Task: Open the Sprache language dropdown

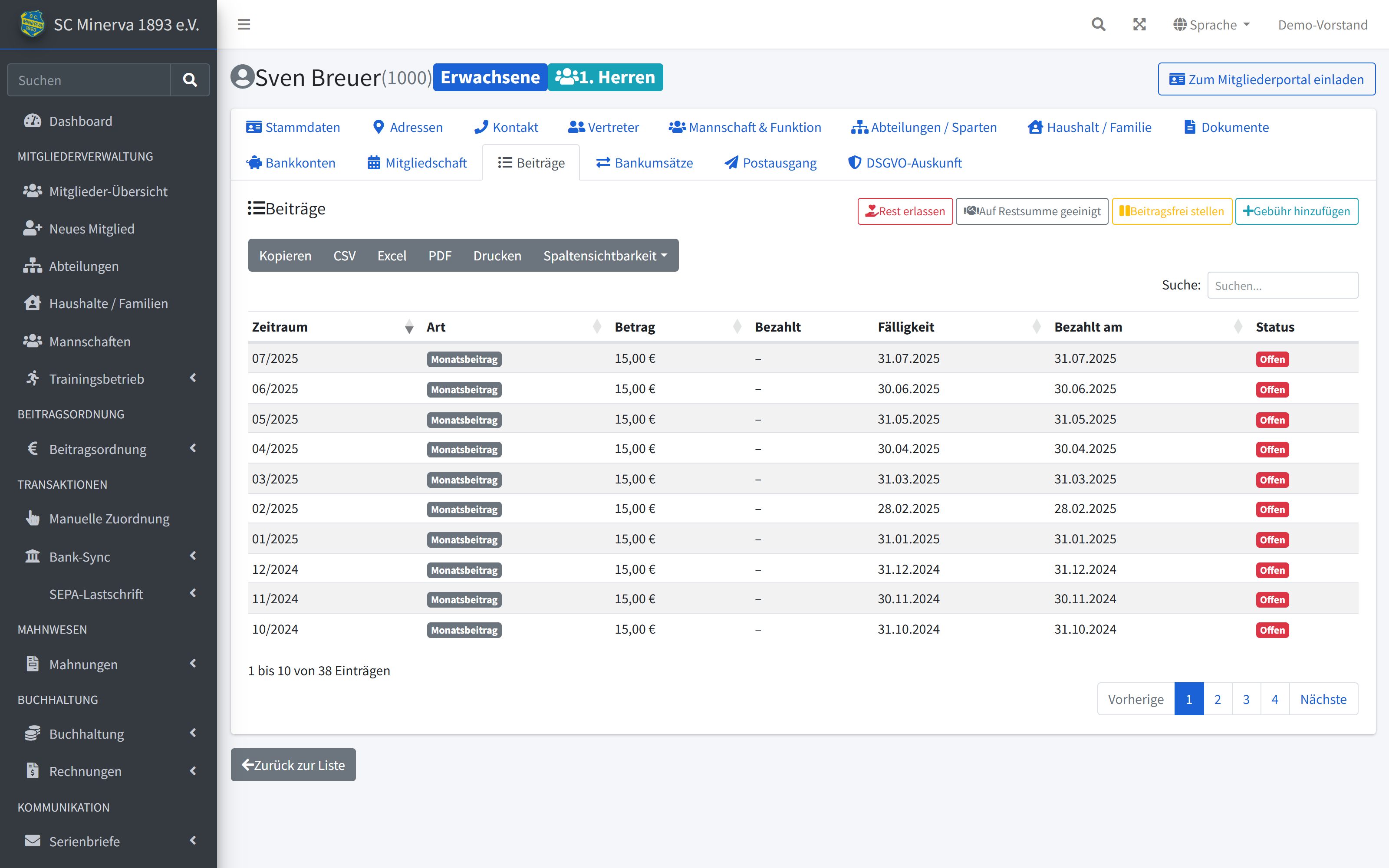Action: click(x=1211, y=25)
